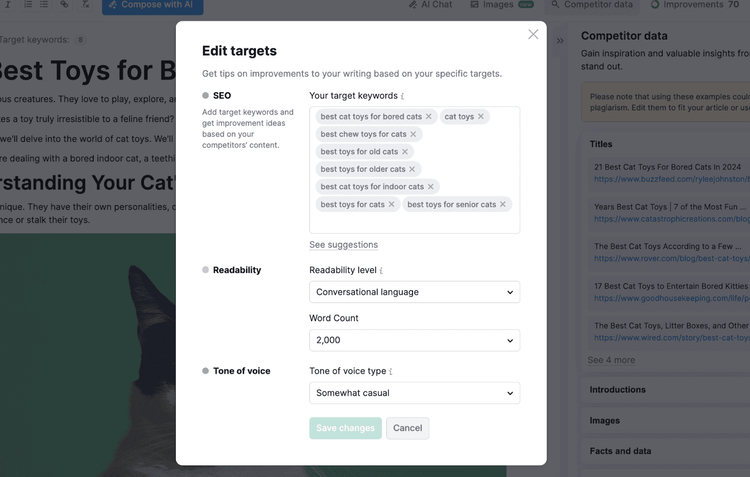Click Save changes button

[x=345, y=428]
